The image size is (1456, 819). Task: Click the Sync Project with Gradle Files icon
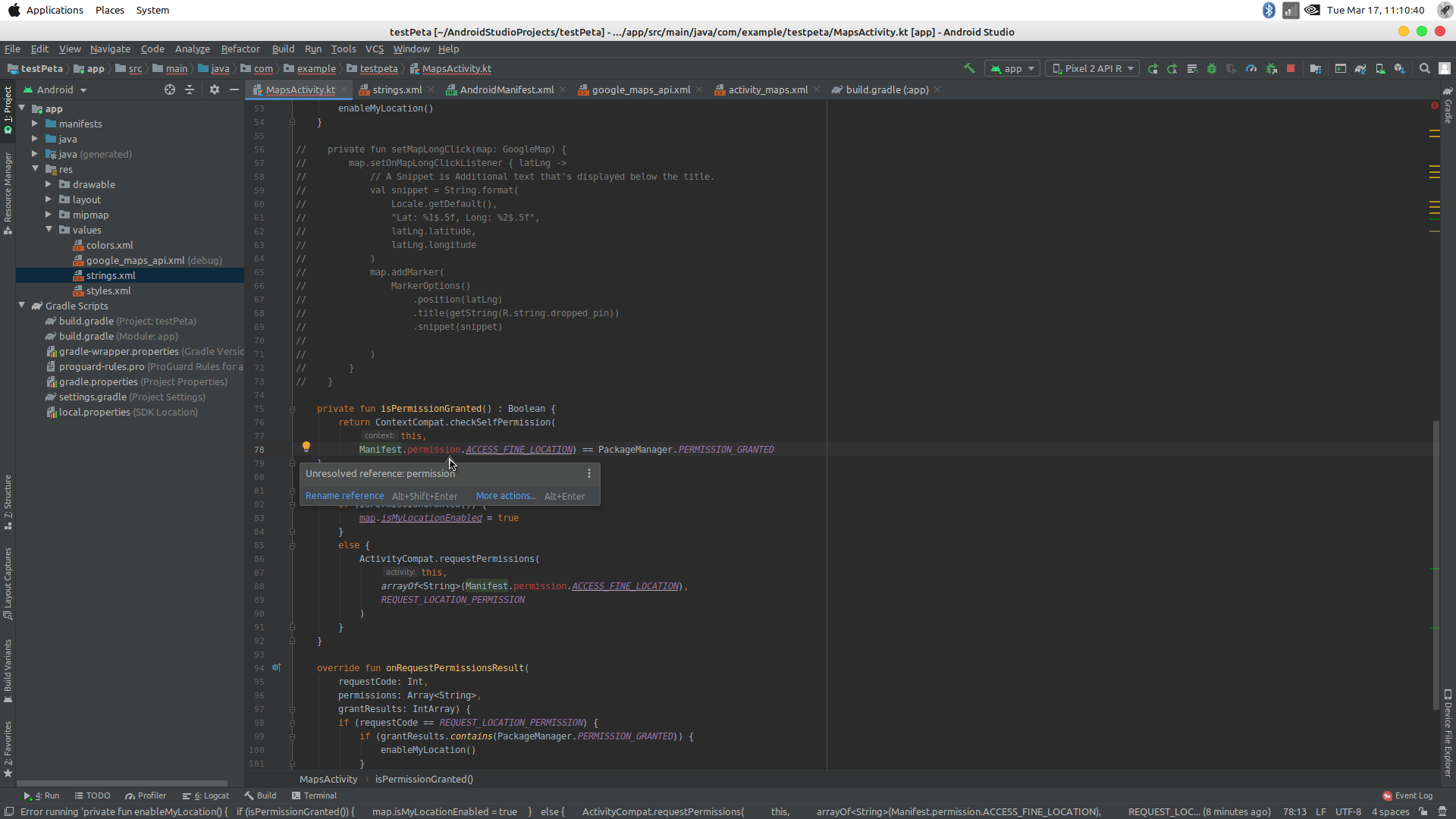pyautogui.click(x=1360, y=68)
